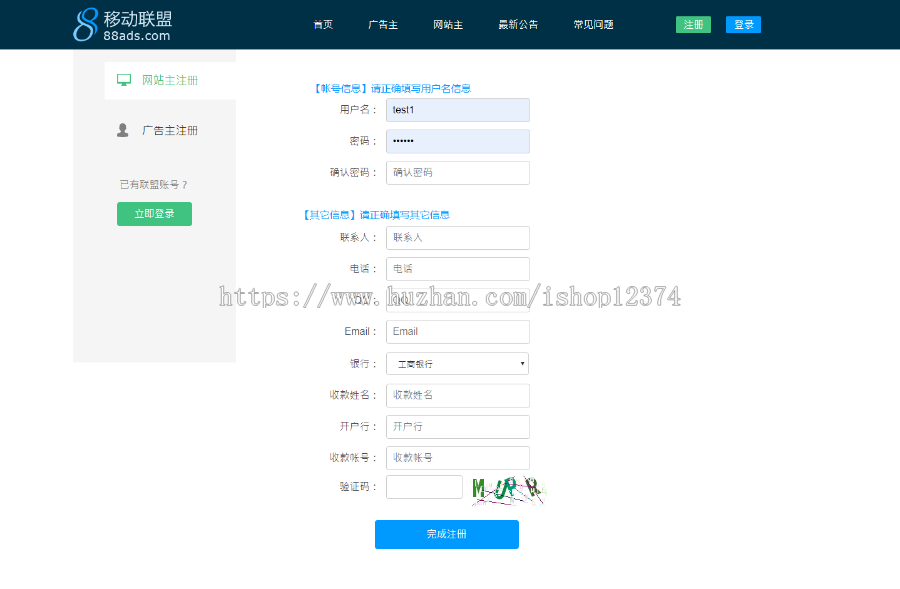Select the 联系人 contact input field
This screenshot has width=900, height=589.
457,238
